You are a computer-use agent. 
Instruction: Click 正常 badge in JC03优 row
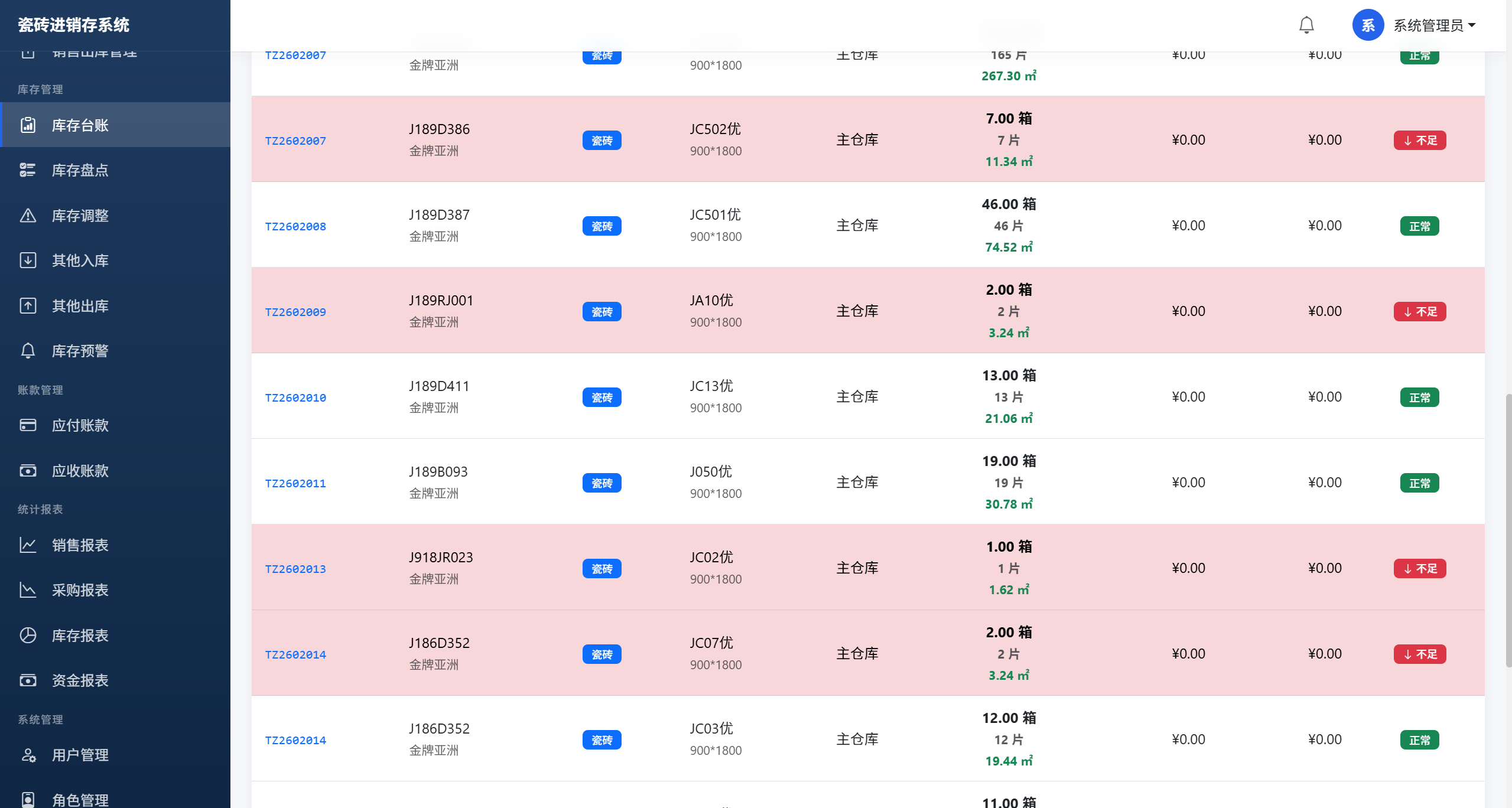pyautogui.click(x=1420, y=740)
